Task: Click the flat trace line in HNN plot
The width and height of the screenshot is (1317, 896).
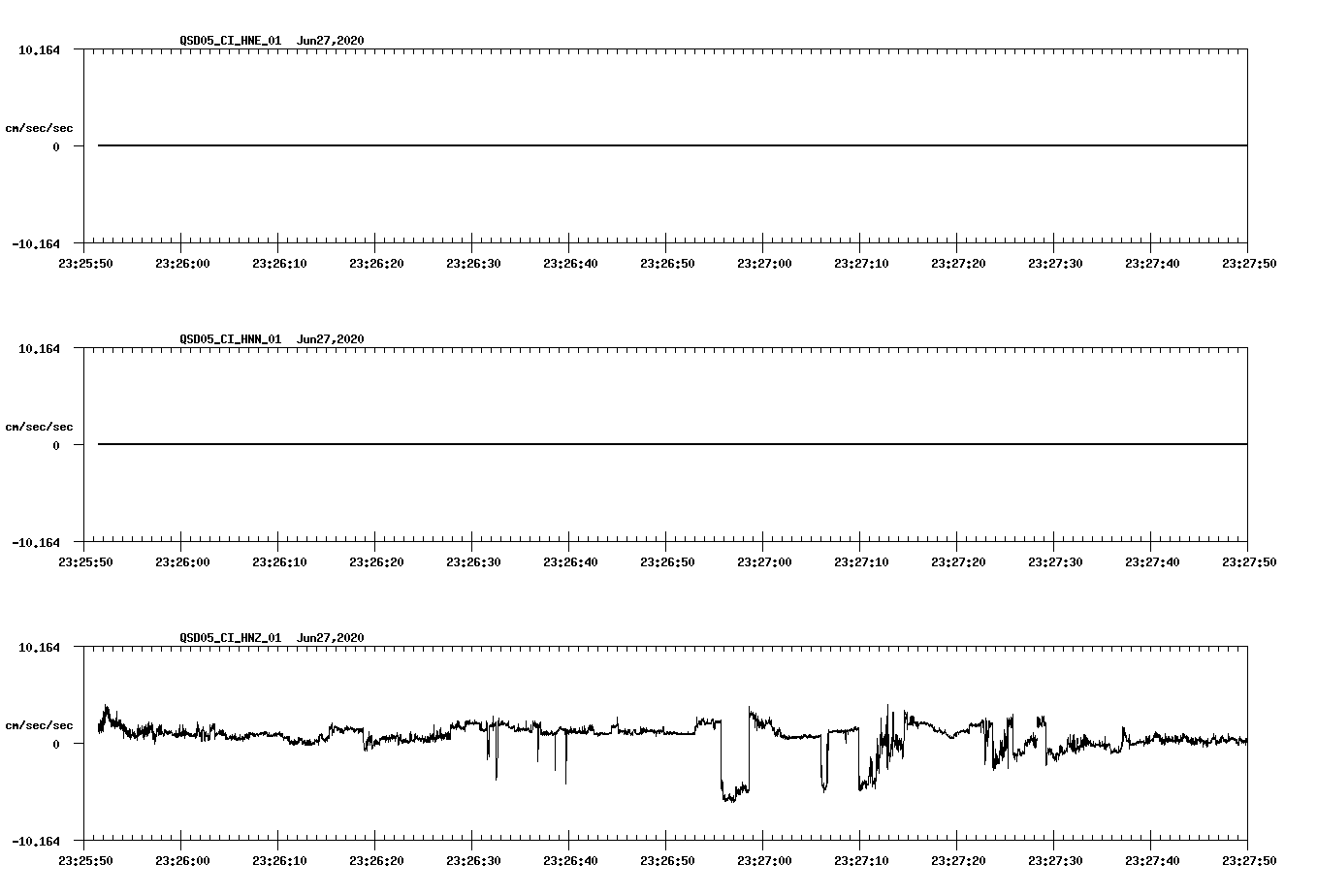Action: [x=672, y=444]
